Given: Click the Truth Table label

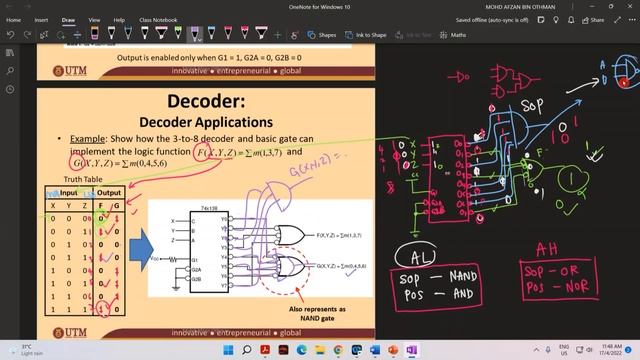Looking at the screenshot, I should [83, 179].
